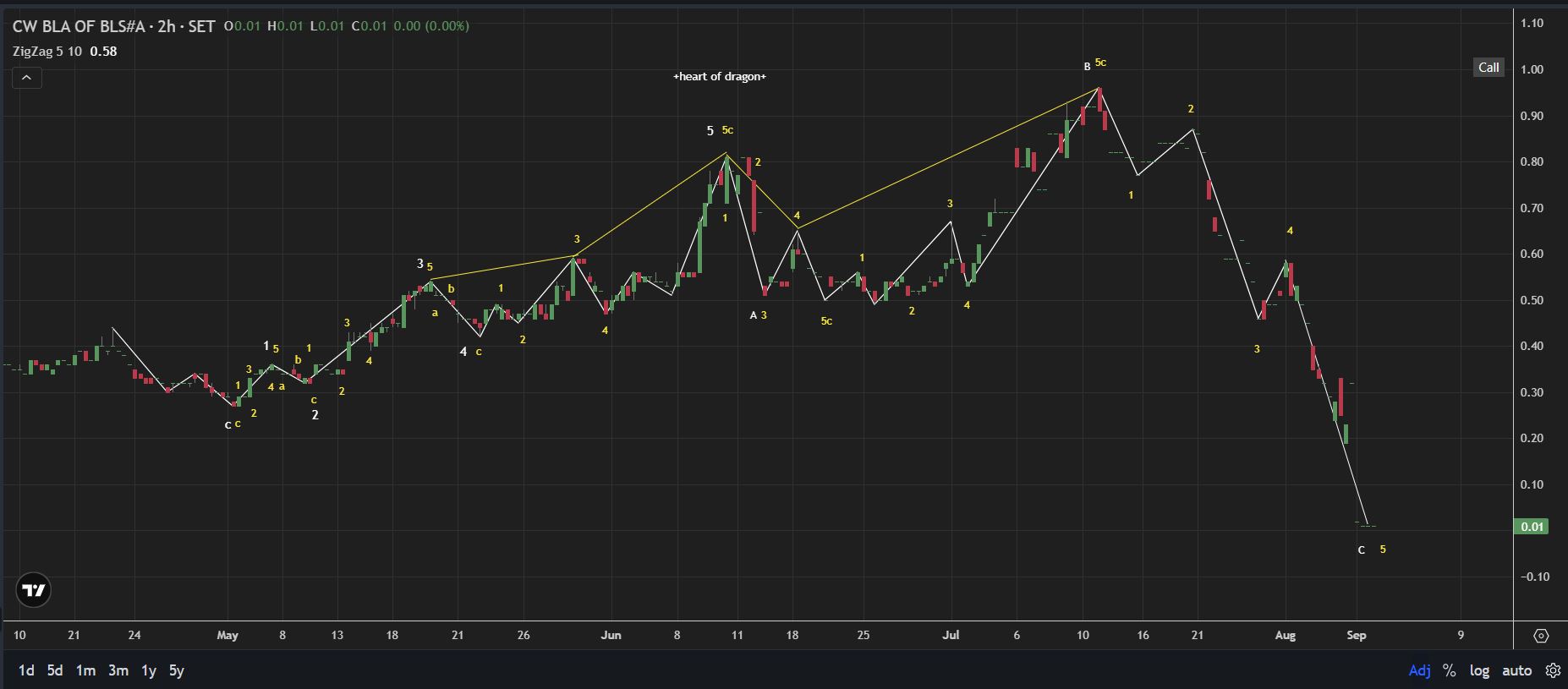Choose the 1y time range
The width and height of the screenshot is (1568, 689).
[149, 670]
